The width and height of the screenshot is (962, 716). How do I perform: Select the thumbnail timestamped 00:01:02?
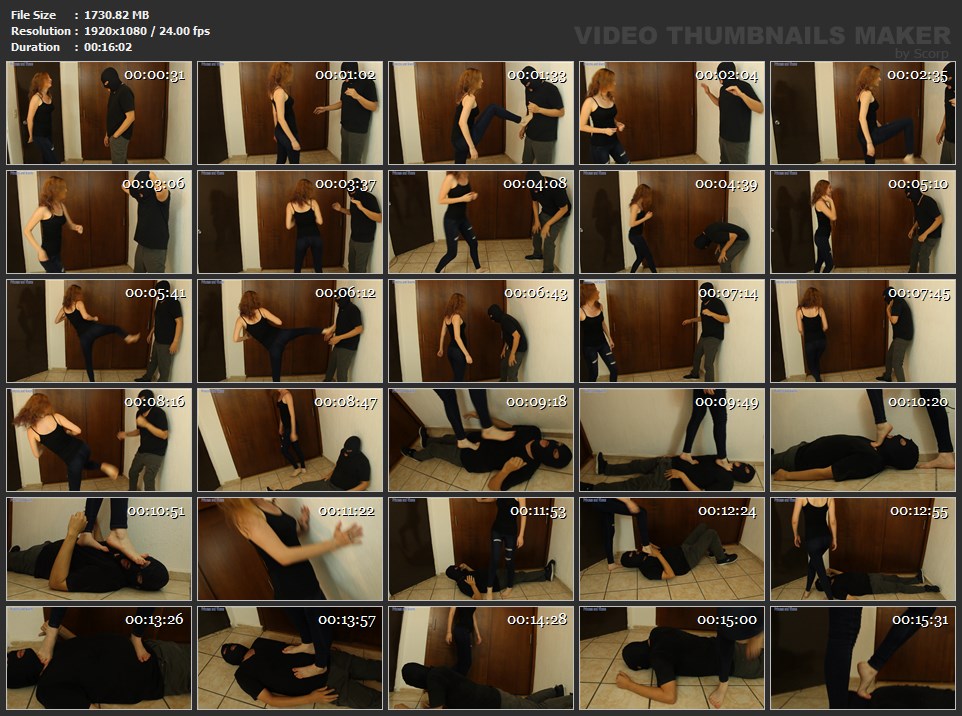tap(290, 113)
